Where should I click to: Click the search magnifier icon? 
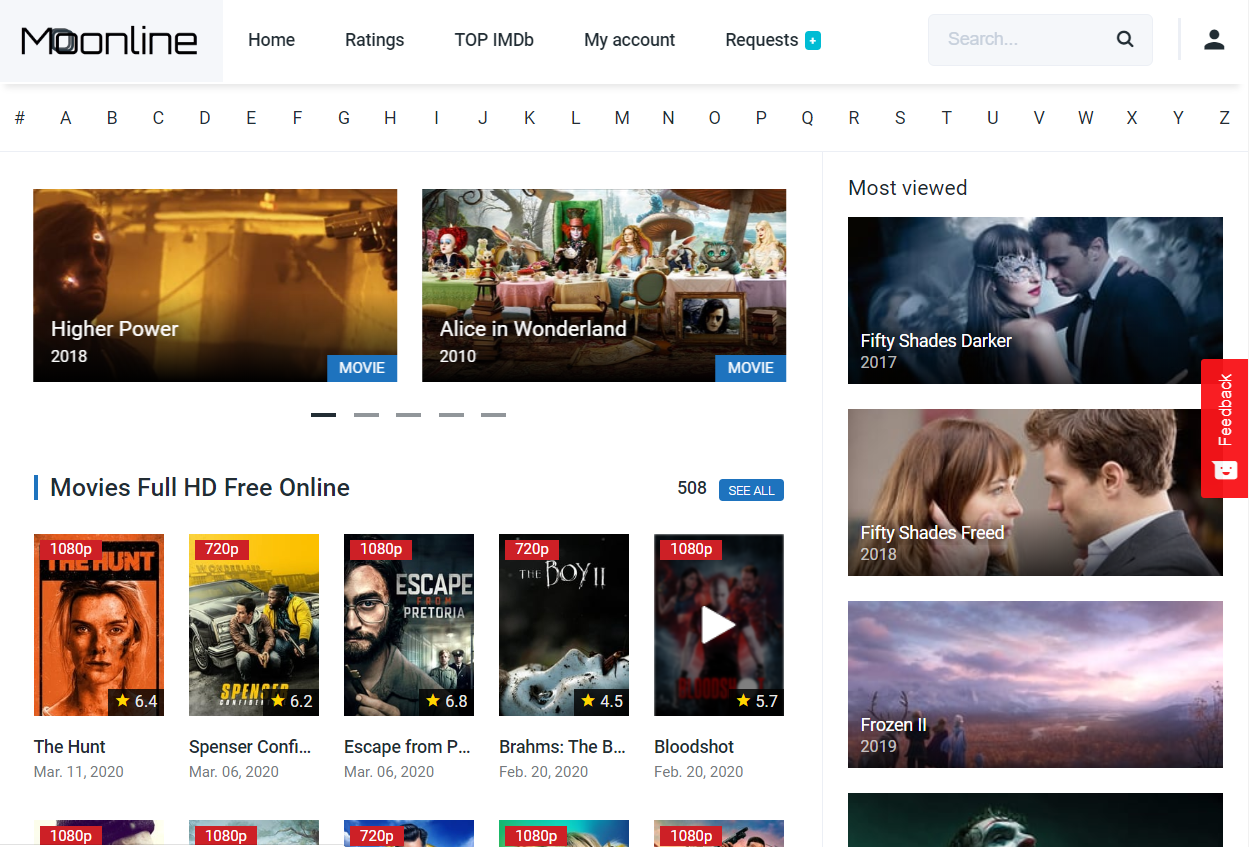(1125, 40)
